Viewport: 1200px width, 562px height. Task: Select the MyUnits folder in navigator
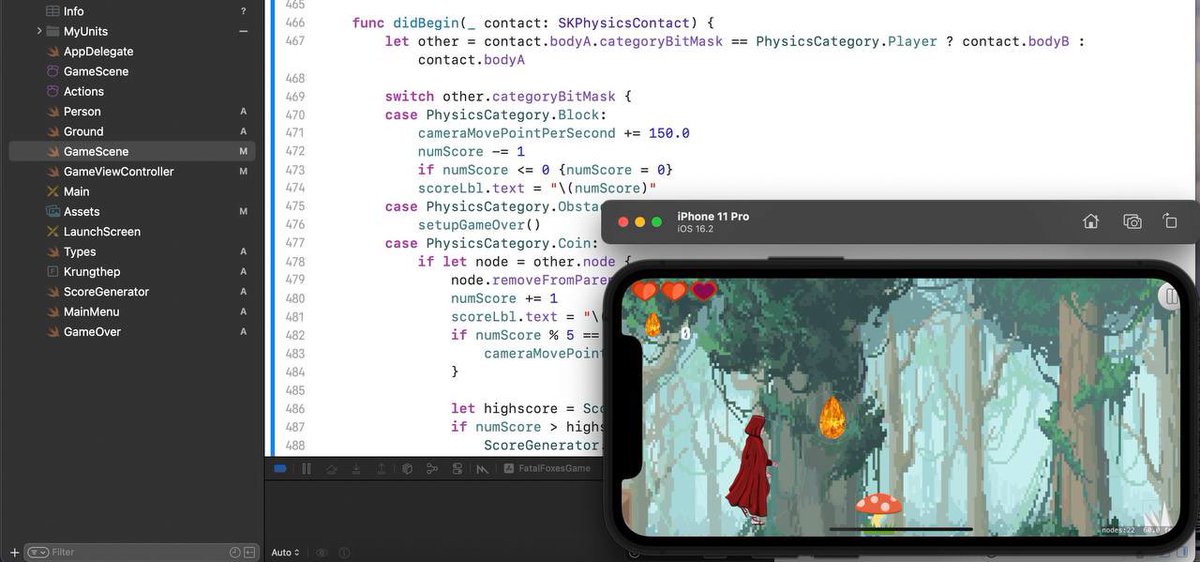(86, 31)
